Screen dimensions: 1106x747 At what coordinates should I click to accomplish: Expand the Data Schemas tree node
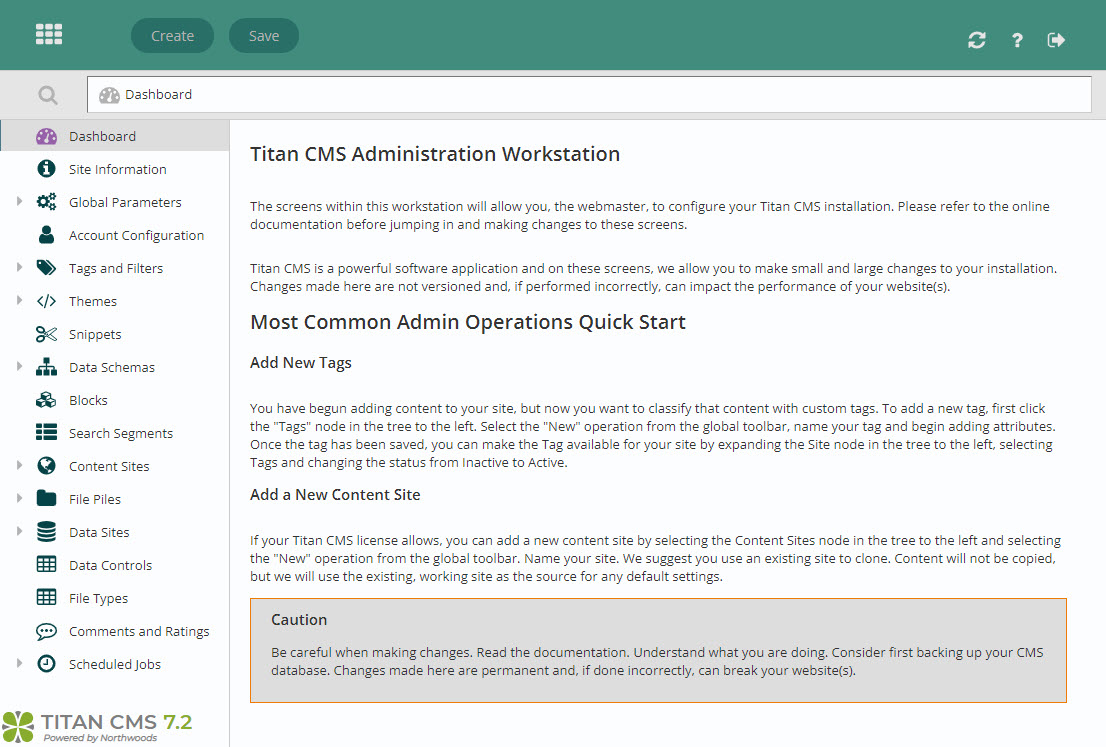19,366
